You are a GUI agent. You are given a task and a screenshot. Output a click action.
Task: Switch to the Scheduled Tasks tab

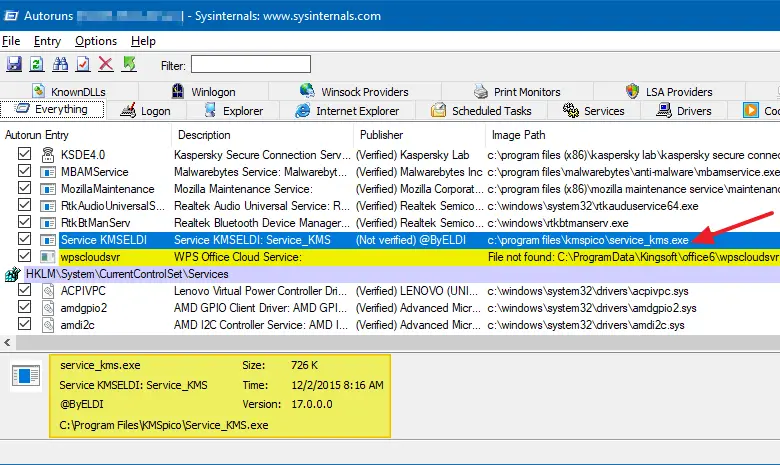(481, 110)
